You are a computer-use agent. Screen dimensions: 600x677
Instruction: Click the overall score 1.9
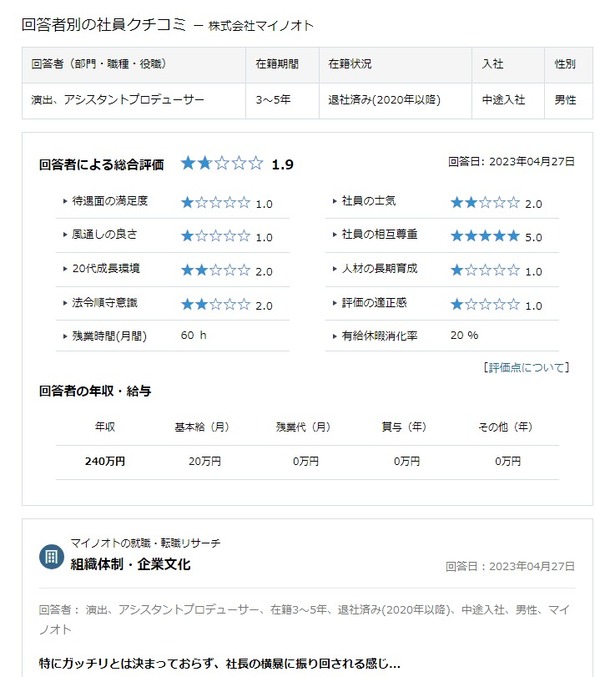(x=282, y=165)
